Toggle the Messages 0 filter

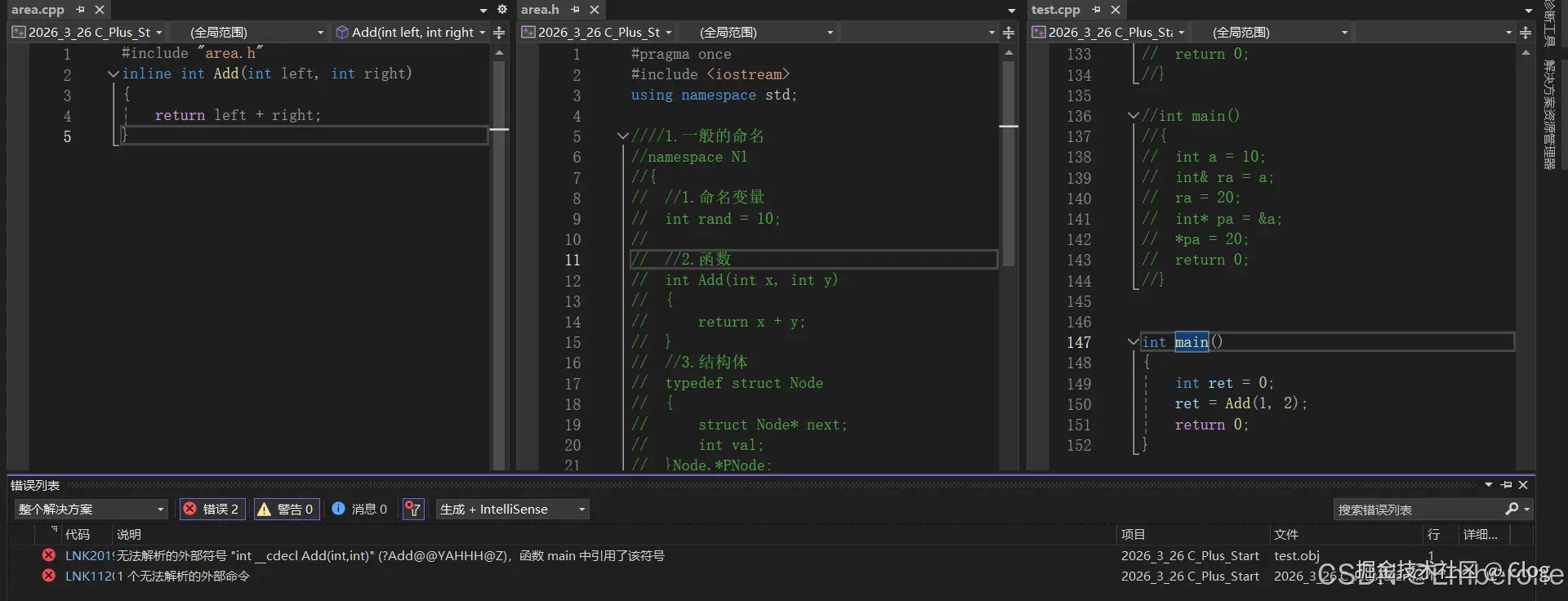(359, 509)
